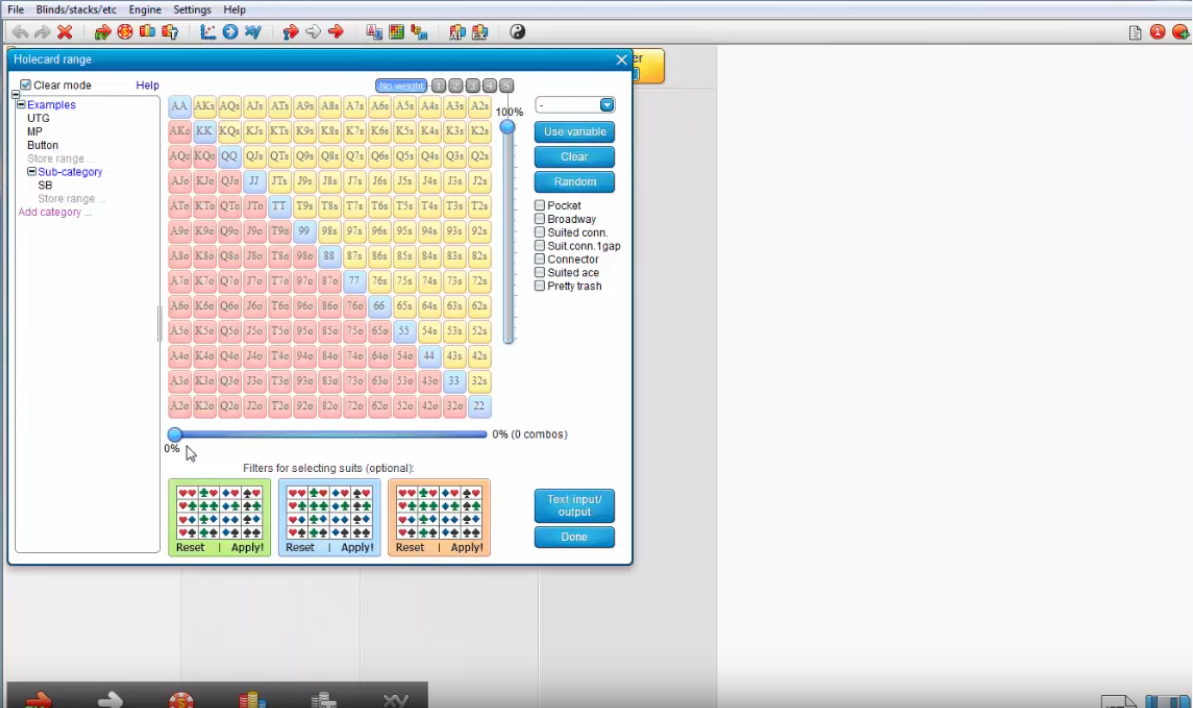Screen dimensions: 1193x708
Task: Collapse the Examples tree node
Action: tap(21, 105)
